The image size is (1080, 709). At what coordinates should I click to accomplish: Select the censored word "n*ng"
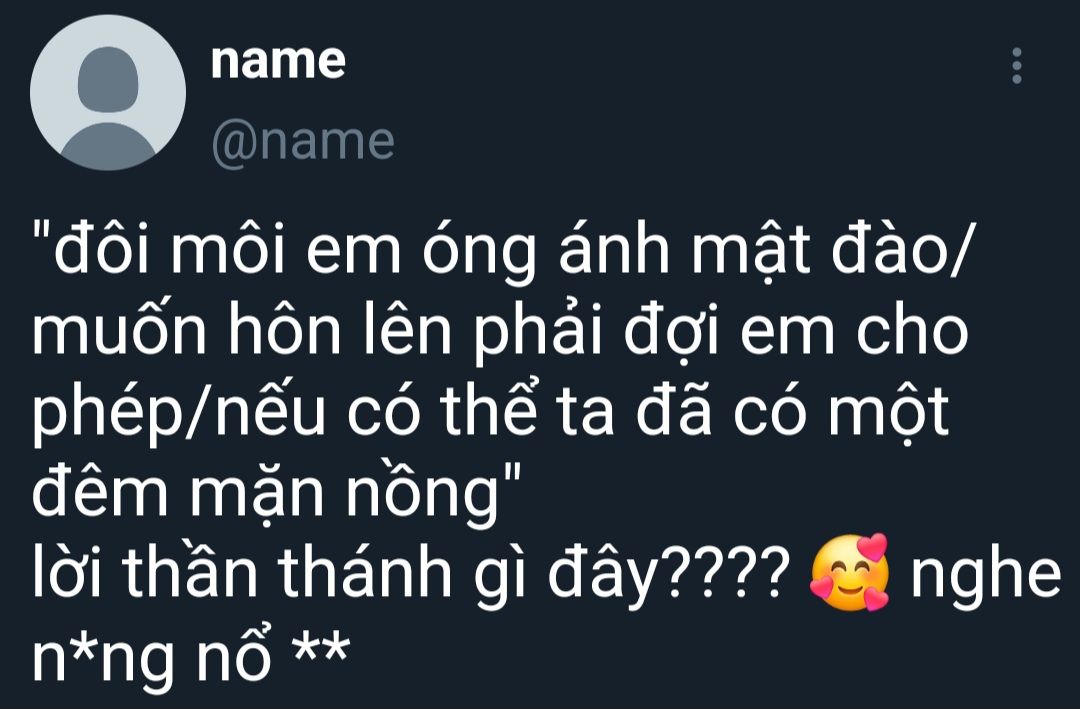click(103, 656)
